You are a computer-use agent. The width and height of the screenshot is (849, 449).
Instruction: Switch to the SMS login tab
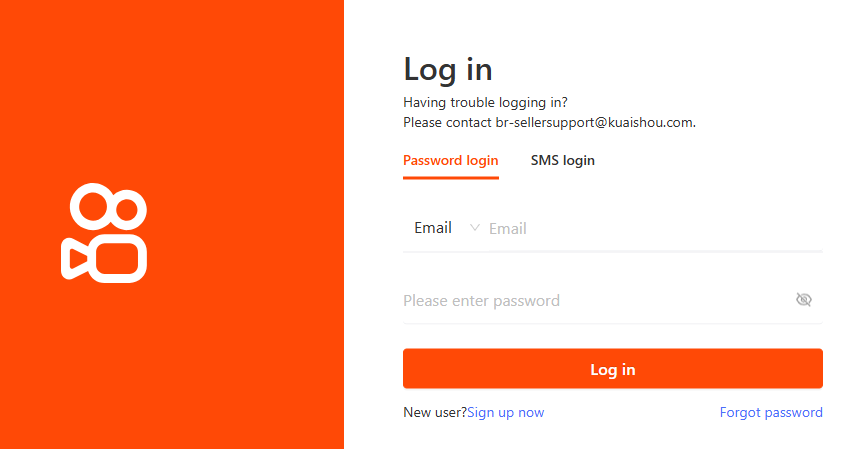coord(563,161)
